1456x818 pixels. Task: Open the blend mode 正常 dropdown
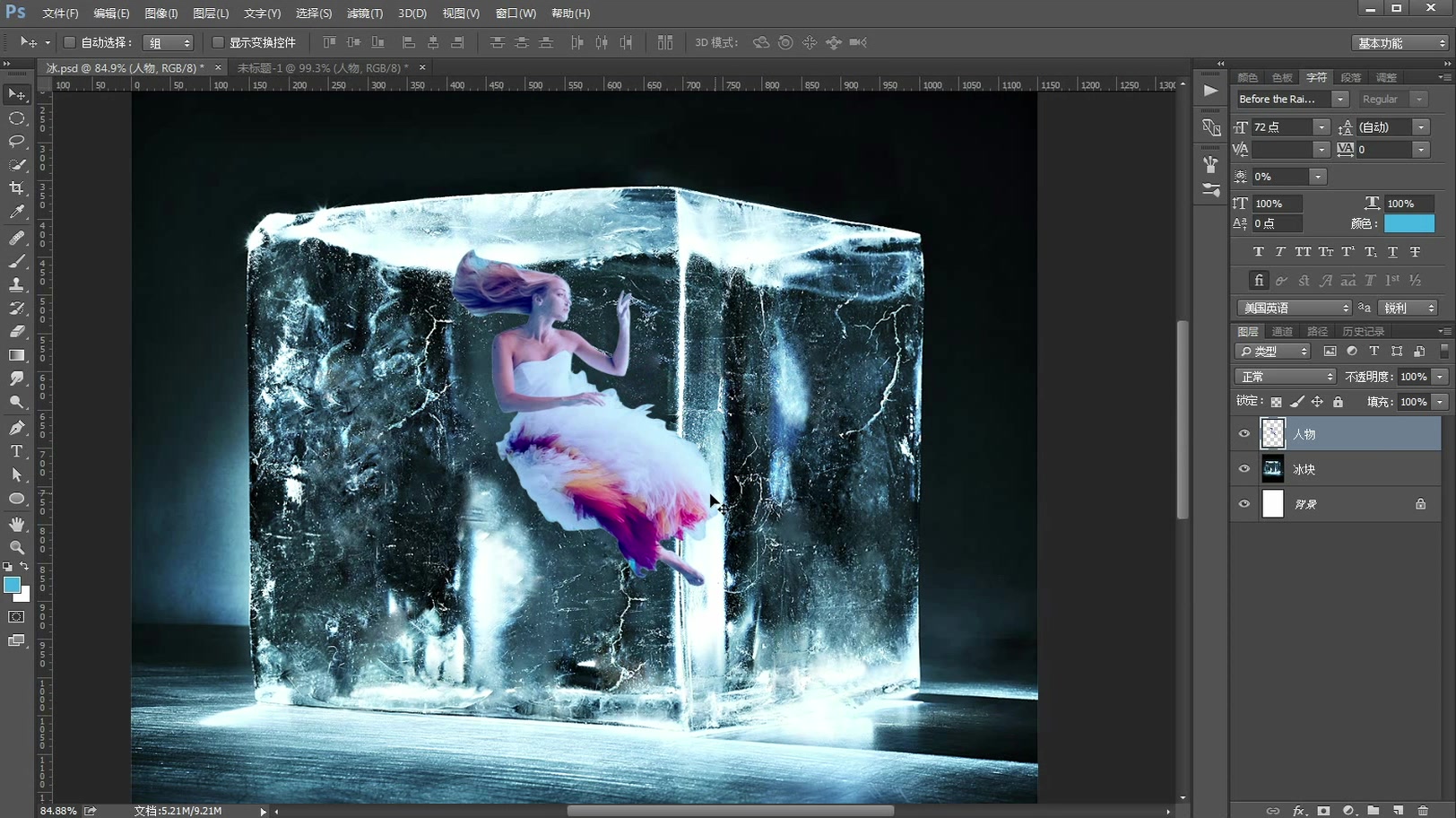[1285, 377]
